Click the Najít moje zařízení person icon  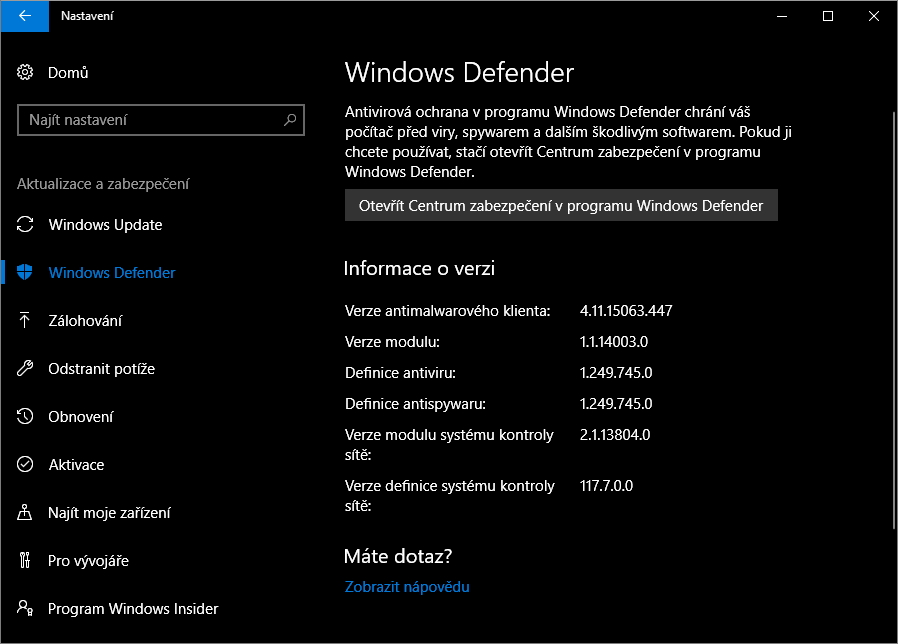coord(26,513)
